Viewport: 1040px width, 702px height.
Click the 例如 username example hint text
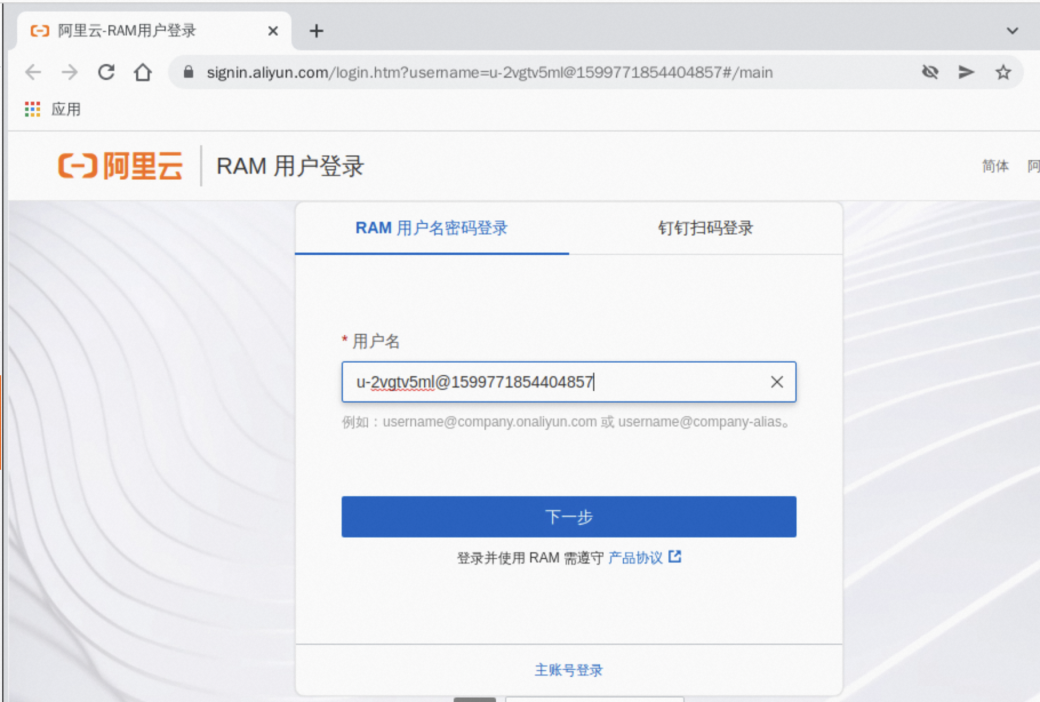[566, 422]
